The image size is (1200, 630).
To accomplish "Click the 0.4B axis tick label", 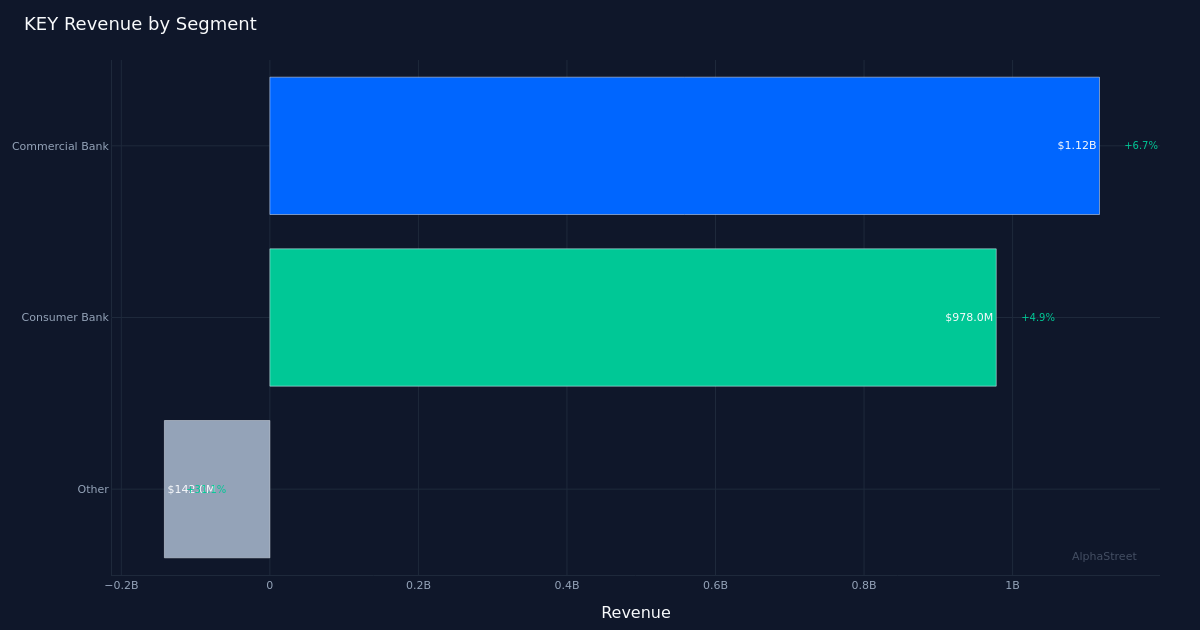I will click(566, 586).
